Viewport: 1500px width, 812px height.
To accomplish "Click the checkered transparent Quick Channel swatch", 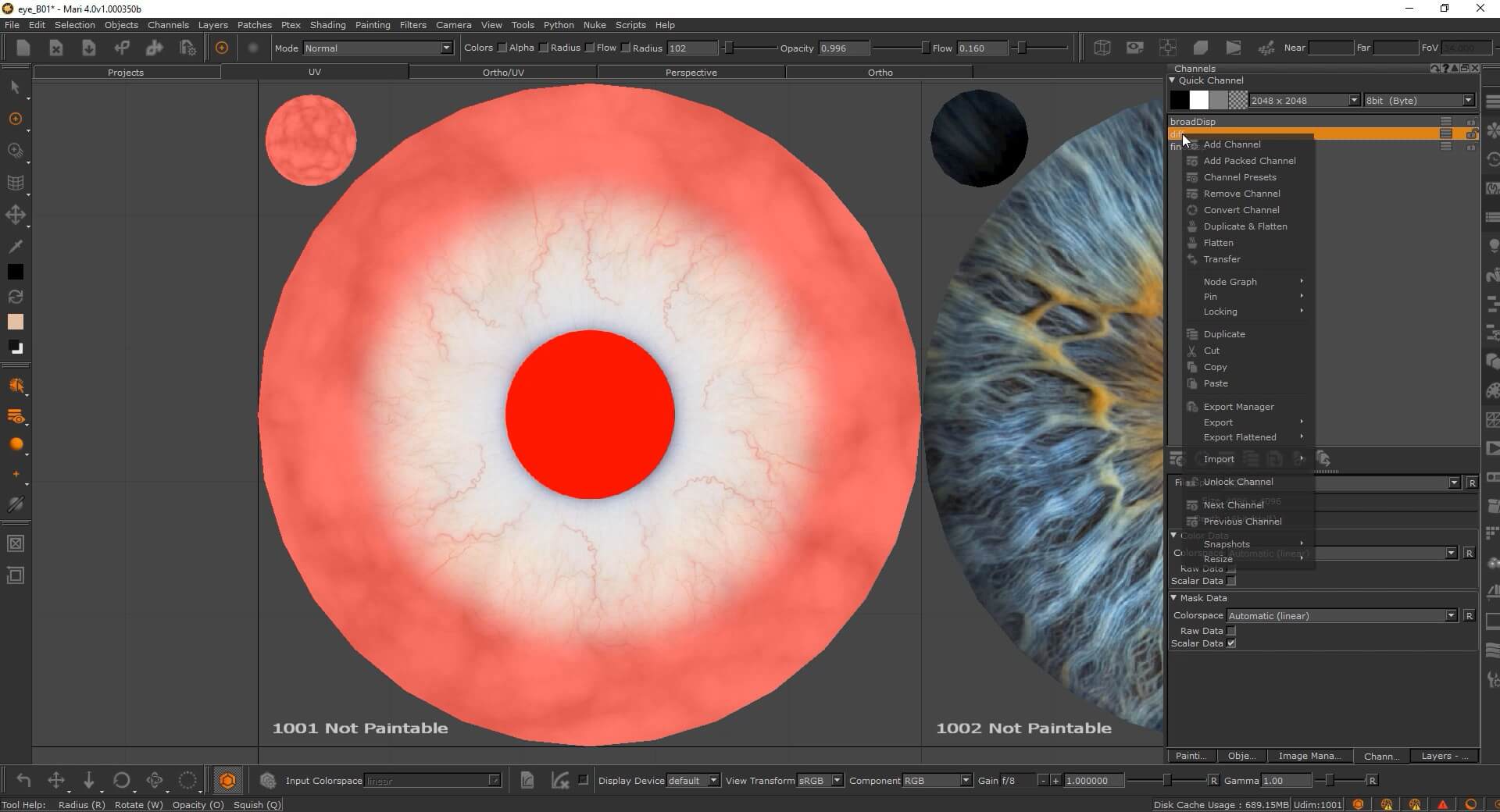I will 1238,101.
